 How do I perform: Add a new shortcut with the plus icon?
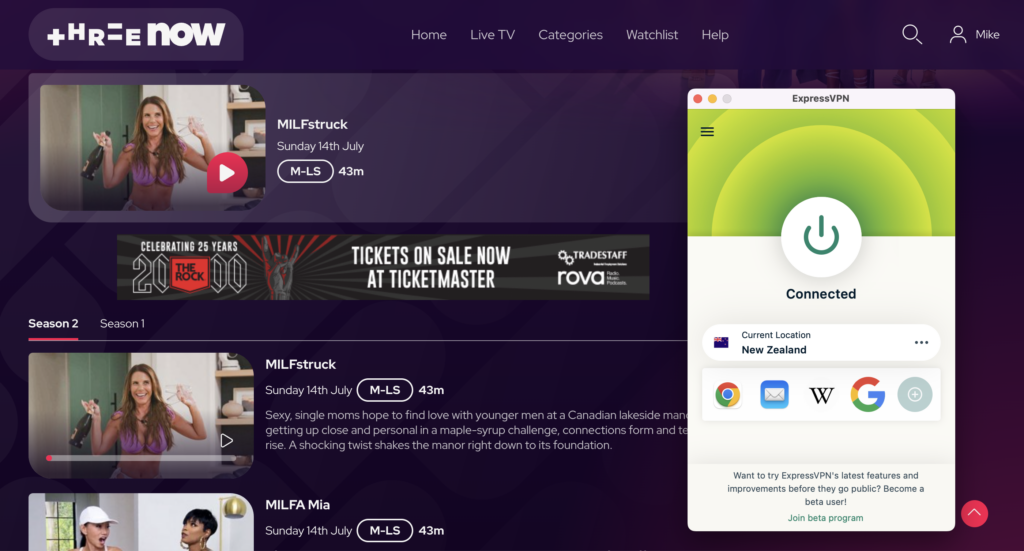point(915,394)
